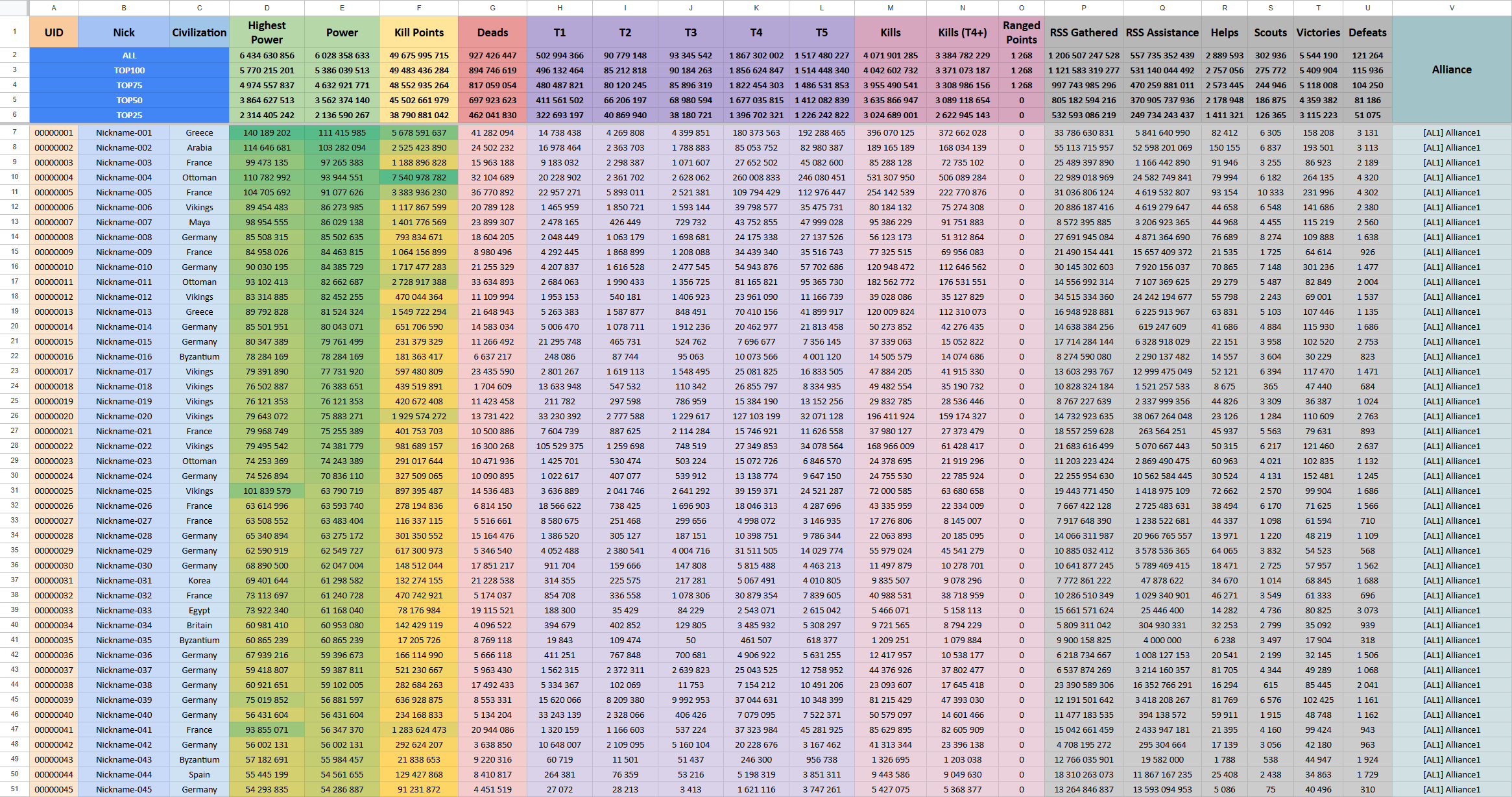
Task: Click TOP25 row Defeats value 51 075
Action: [x=1367, y=115]
